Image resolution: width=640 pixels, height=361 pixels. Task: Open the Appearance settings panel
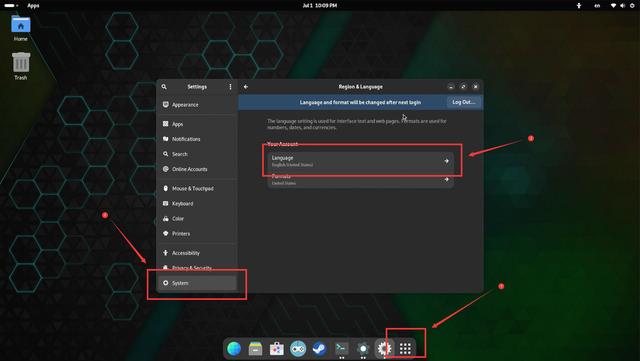(x=197, y=105)
